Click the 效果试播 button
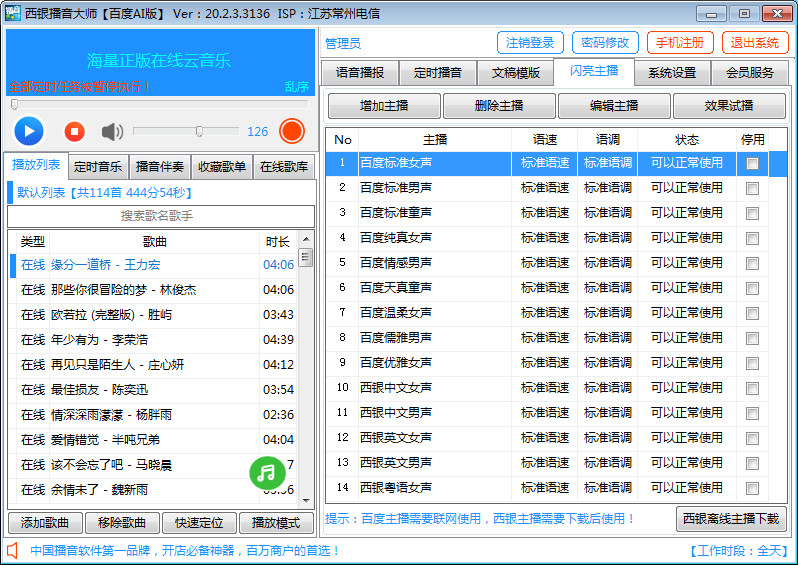The image size is (798, 565). (x=729, y=106)
